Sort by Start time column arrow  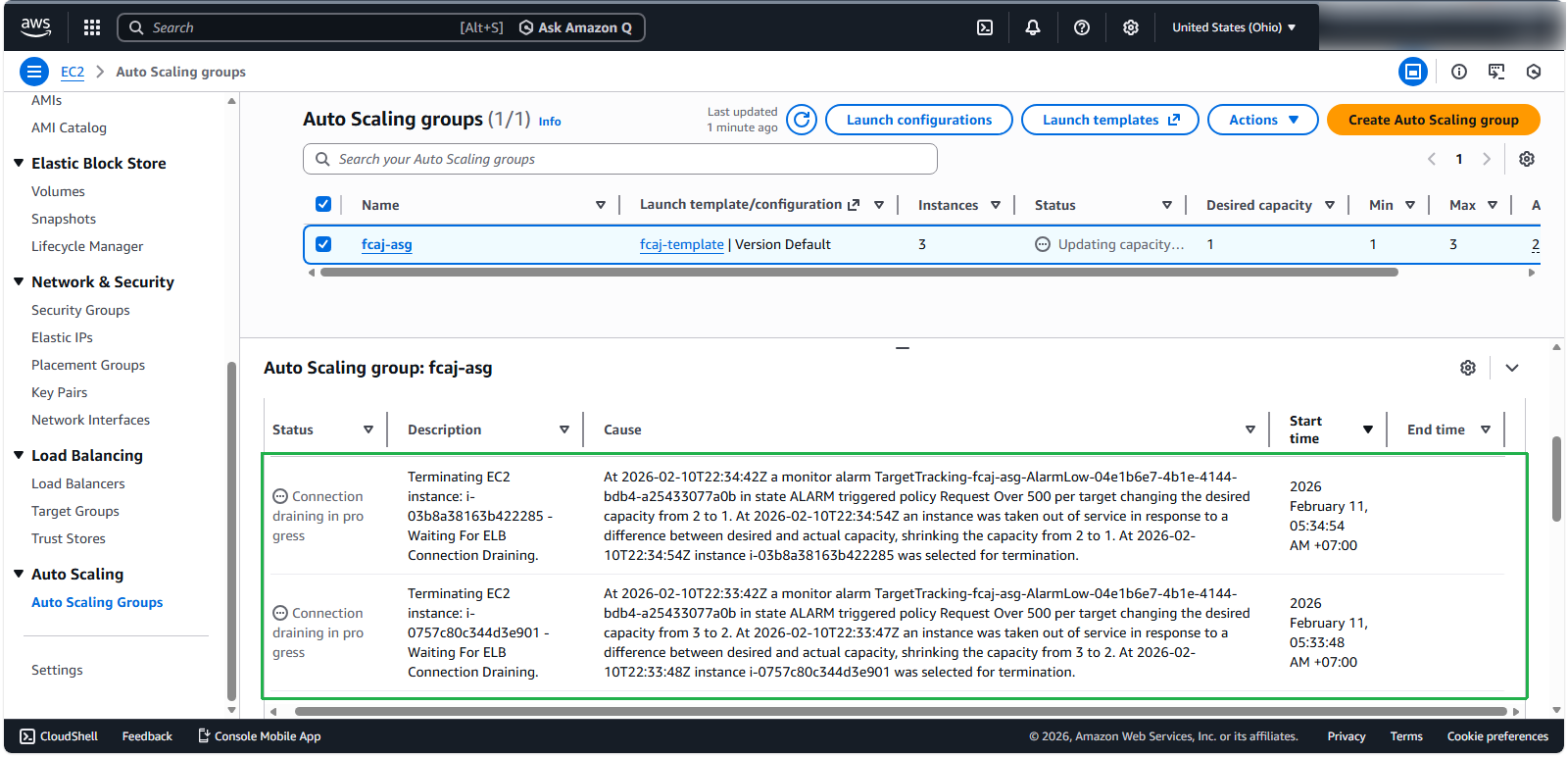[x=1368, y=429]
